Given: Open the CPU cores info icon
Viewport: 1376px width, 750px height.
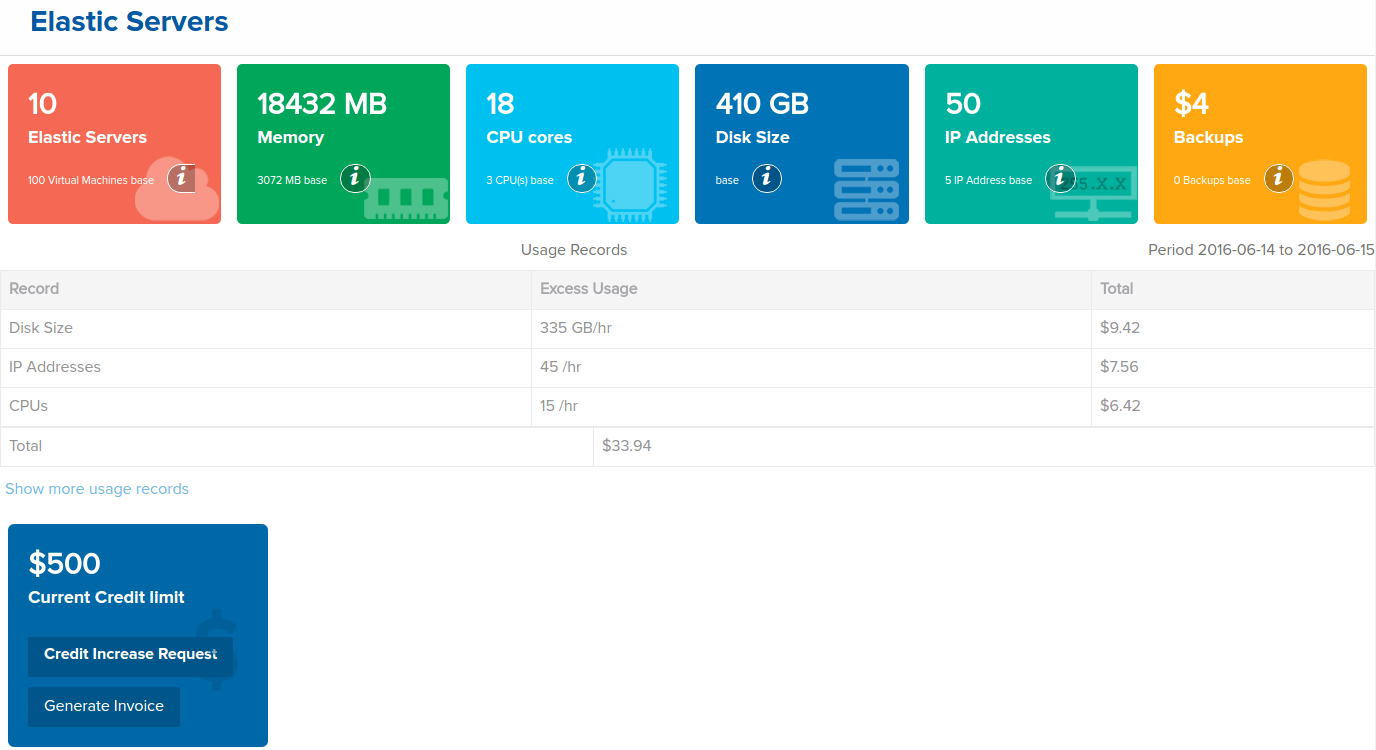Looking at the screenshot, I should (582, 178).
